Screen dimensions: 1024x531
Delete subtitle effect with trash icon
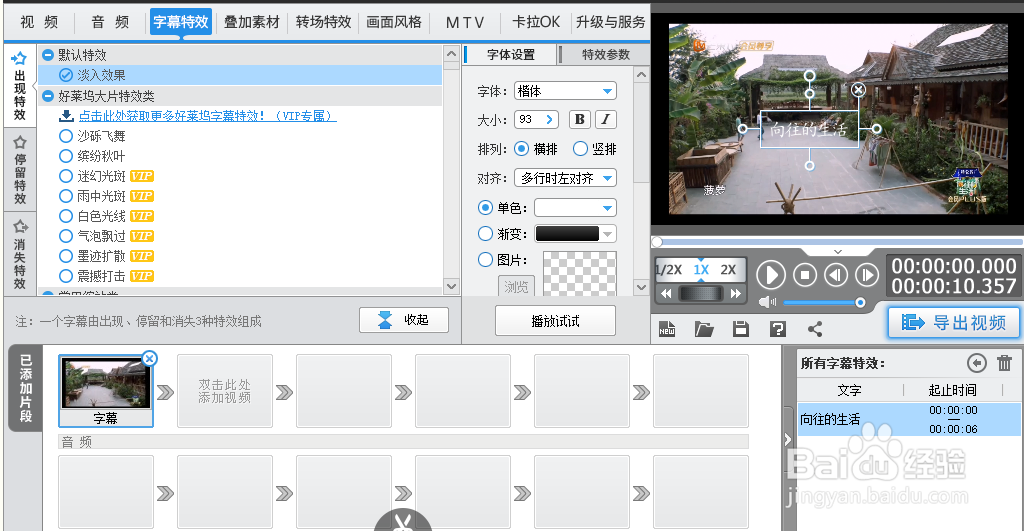coord(1004,362)
